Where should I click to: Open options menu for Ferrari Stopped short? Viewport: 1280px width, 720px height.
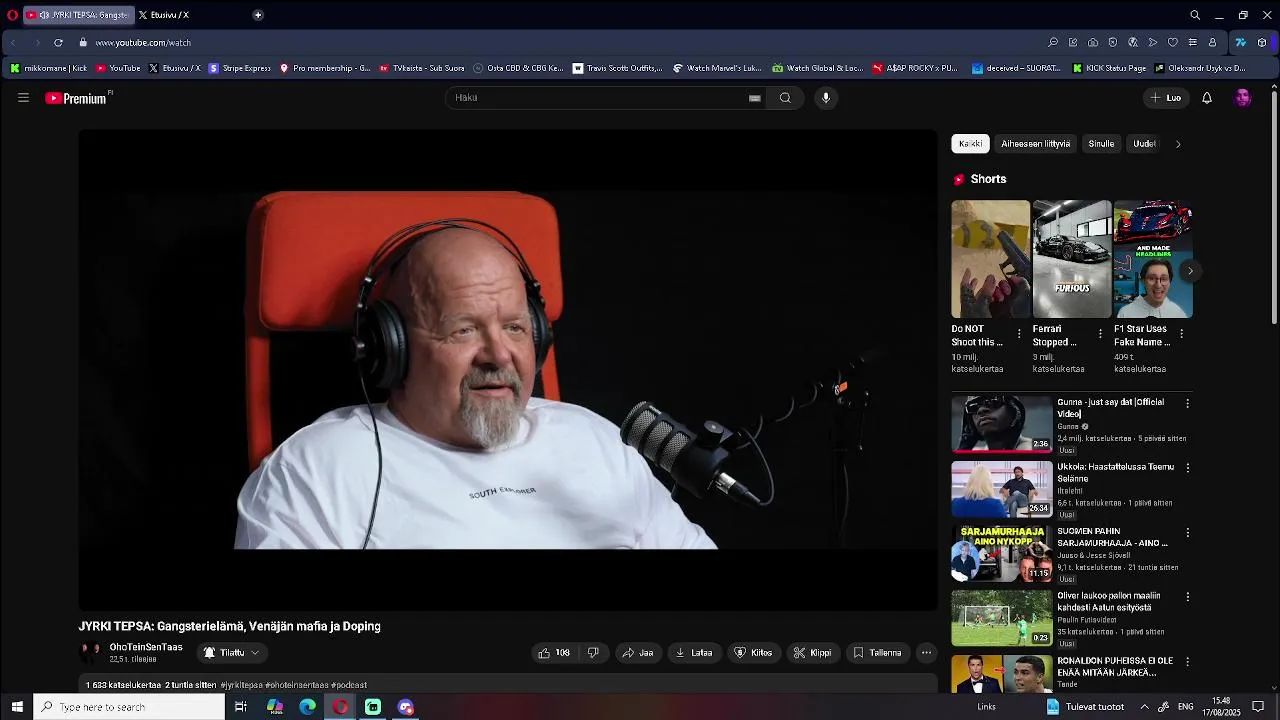pyautogui.click(x=1100, y=333)
